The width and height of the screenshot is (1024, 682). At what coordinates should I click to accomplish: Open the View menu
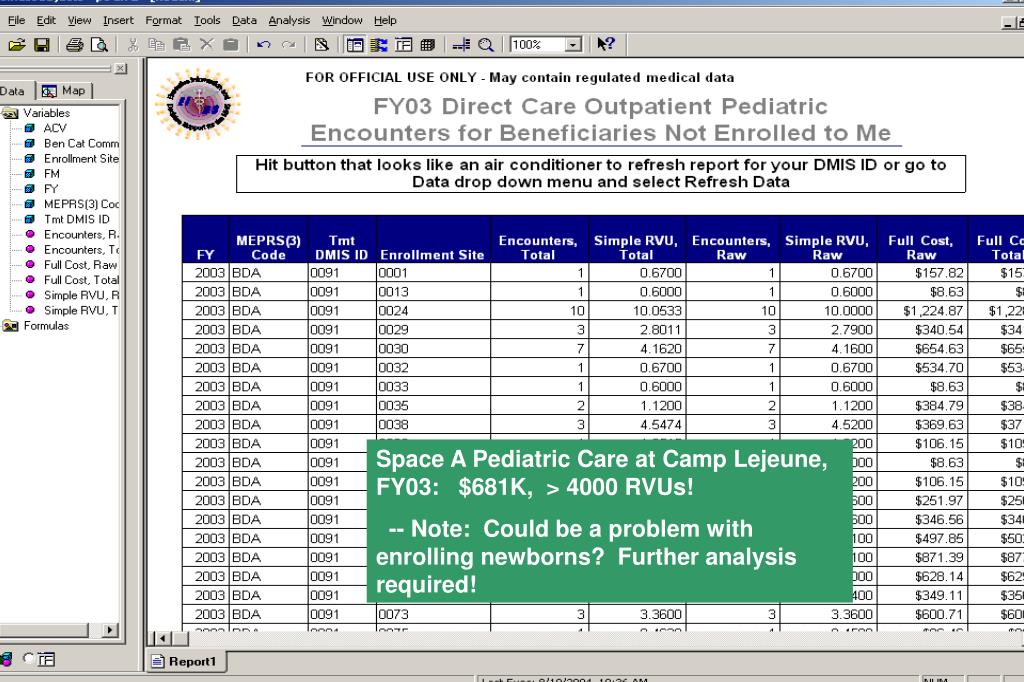click(80, 20)
